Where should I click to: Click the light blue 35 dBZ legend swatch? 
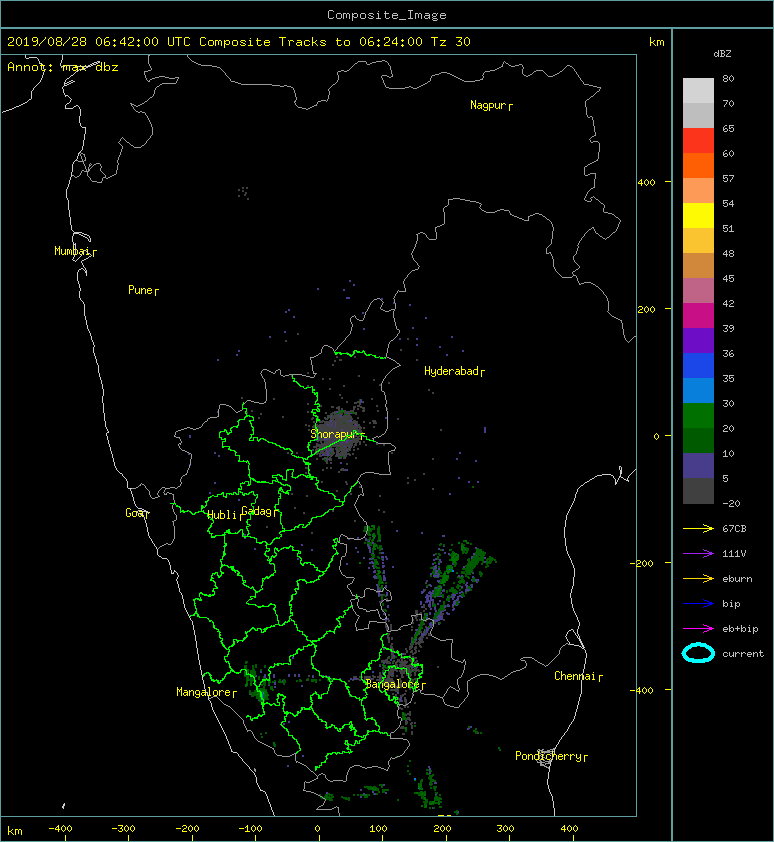pyautogui.click(x=698, y=390)
